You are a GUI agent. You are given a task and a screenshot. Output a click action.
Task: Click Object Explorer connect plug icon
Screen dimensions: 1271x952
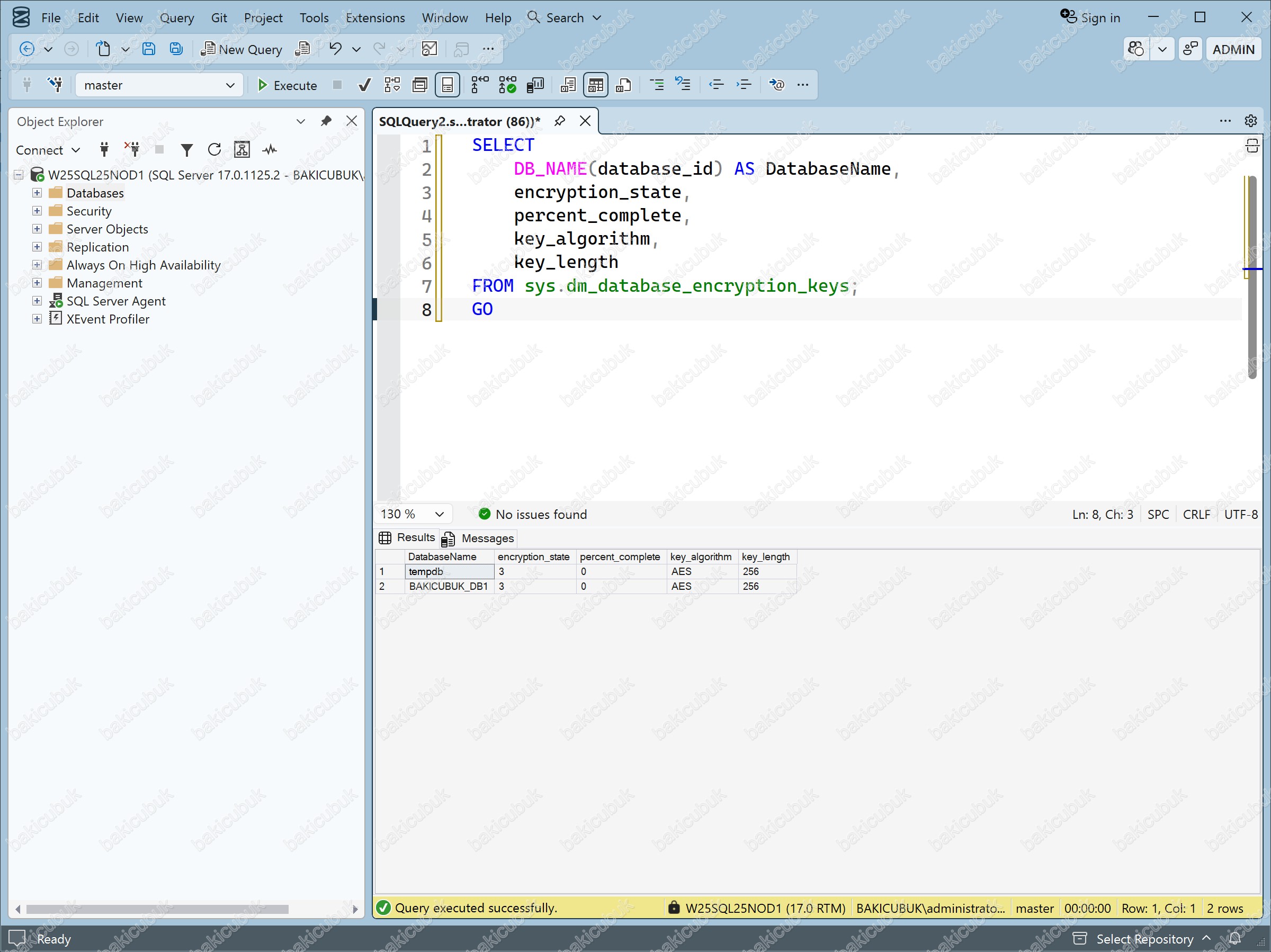pyautogui.click(x=104, y=150)
